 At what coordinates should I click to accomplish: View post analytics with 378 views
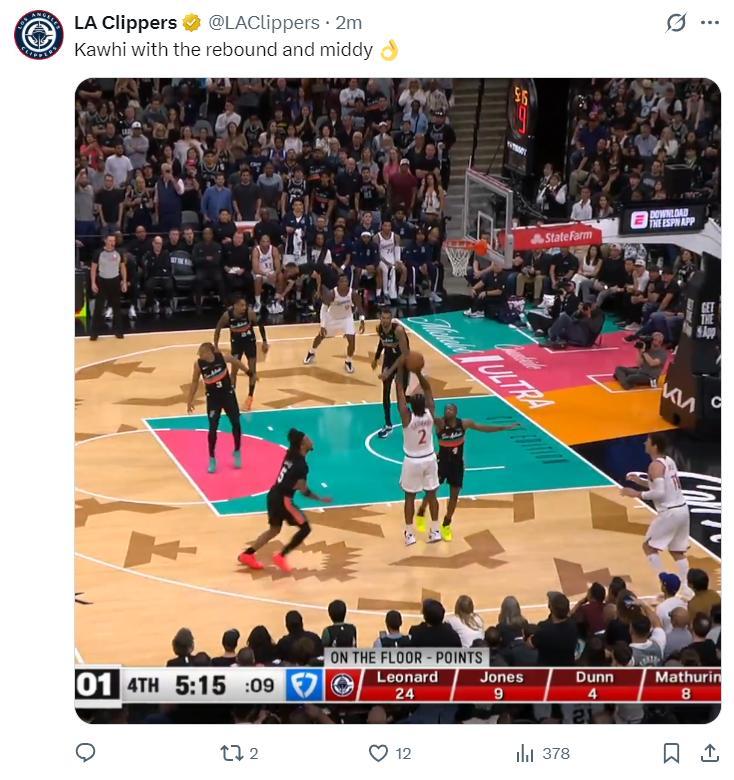pos(543,753)
